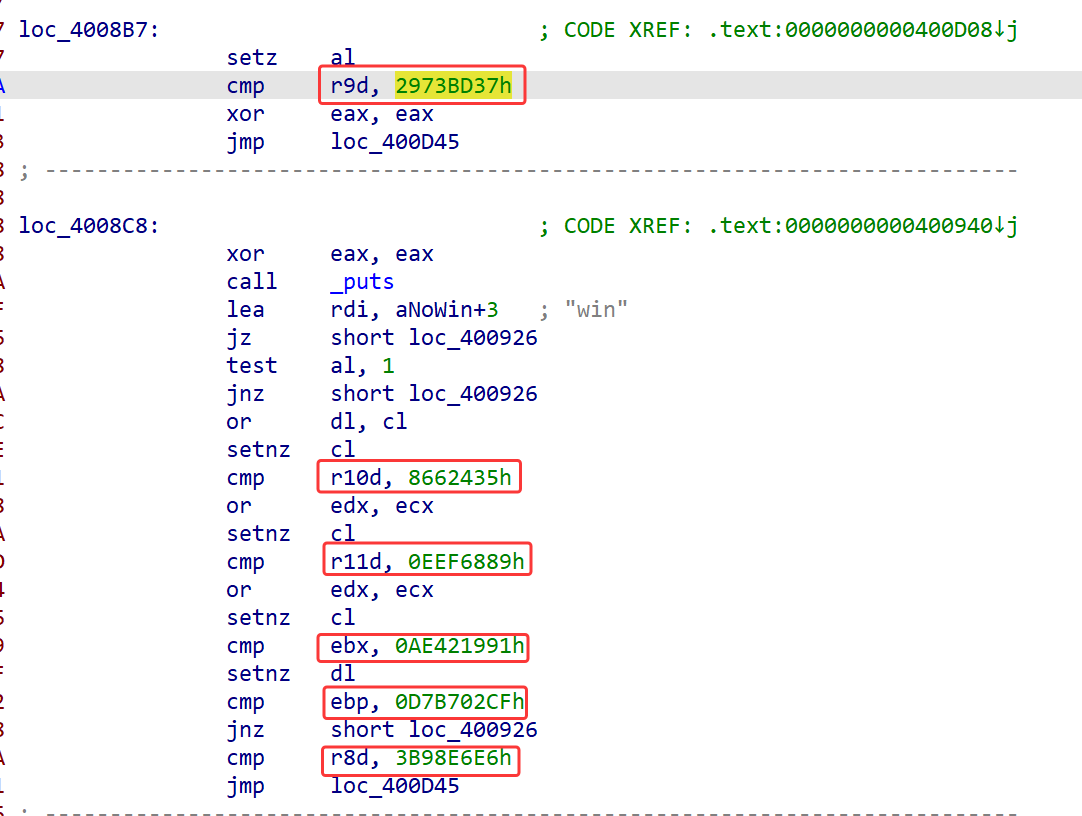Viewport: 1082px width, 816px height.
Task: Click the 3B98E6E6h constant
Action: pos(453,757)
